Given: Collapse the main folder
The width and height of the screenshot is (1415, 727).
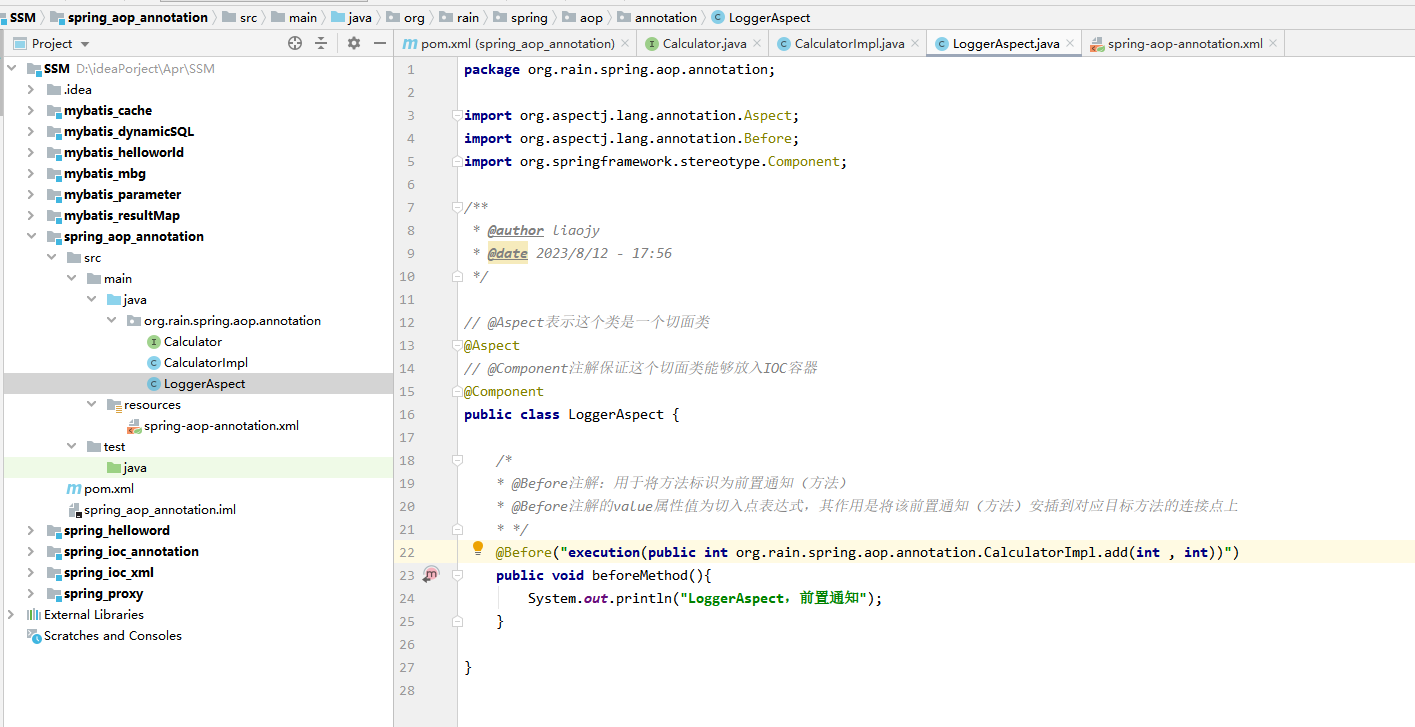Looking at the screenshot, I should (x=71, y=279).
